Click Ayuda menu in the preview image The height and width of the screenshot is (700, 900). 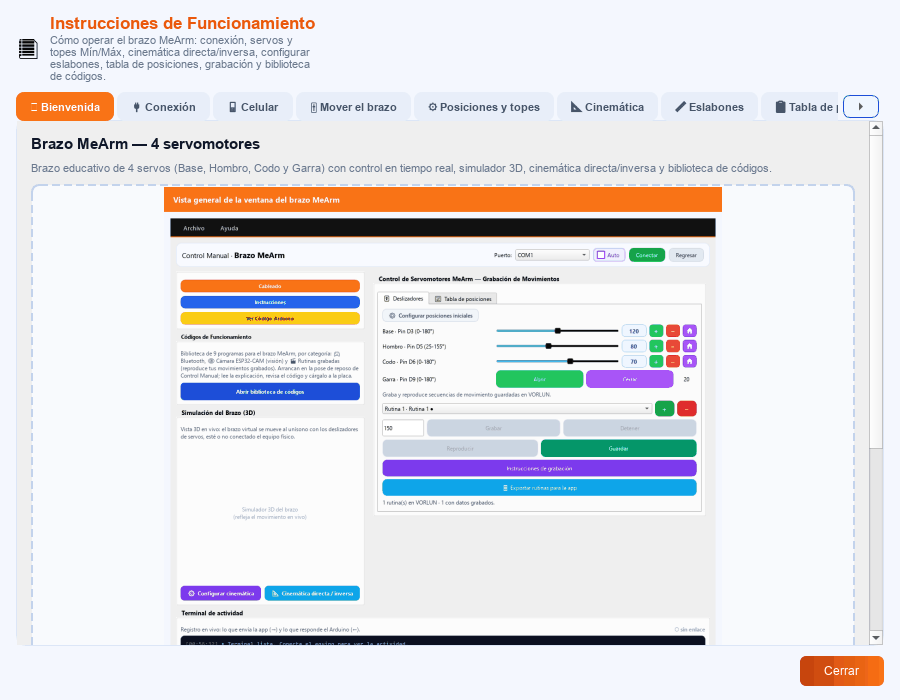229,228
